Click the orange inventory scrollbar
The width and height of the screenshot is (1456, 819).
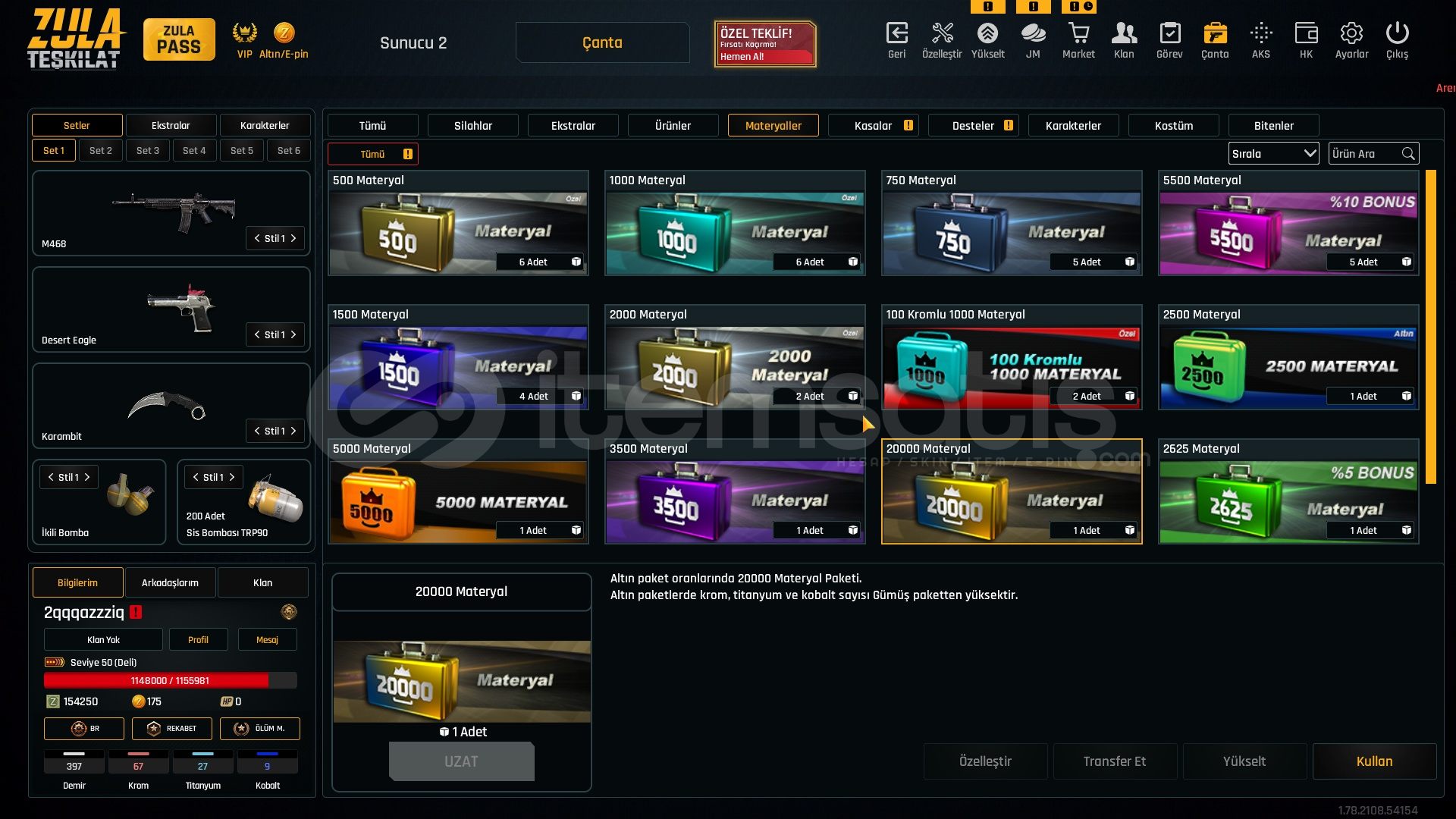(1430, 327)
